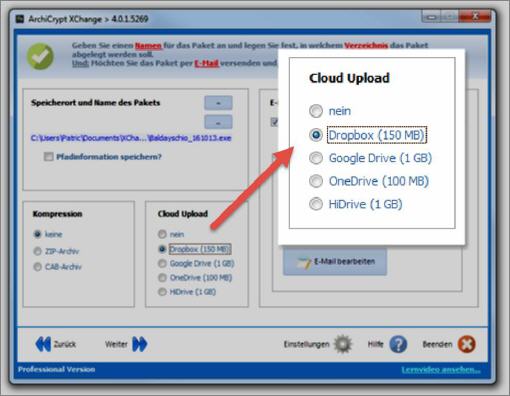The height and width of the screenshot is (396, 510).
Task: Select the CAB-Archiv compression option
Action: click(37, 267)
